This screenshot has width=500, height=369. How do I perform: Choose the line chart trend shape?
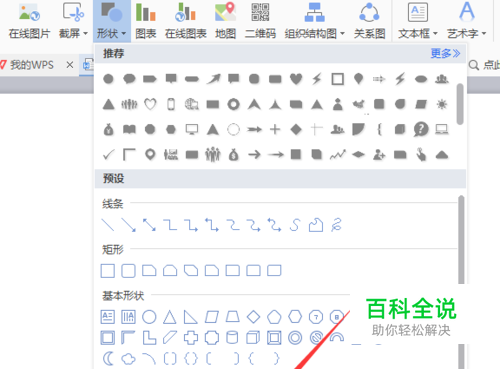click(338, 154)
